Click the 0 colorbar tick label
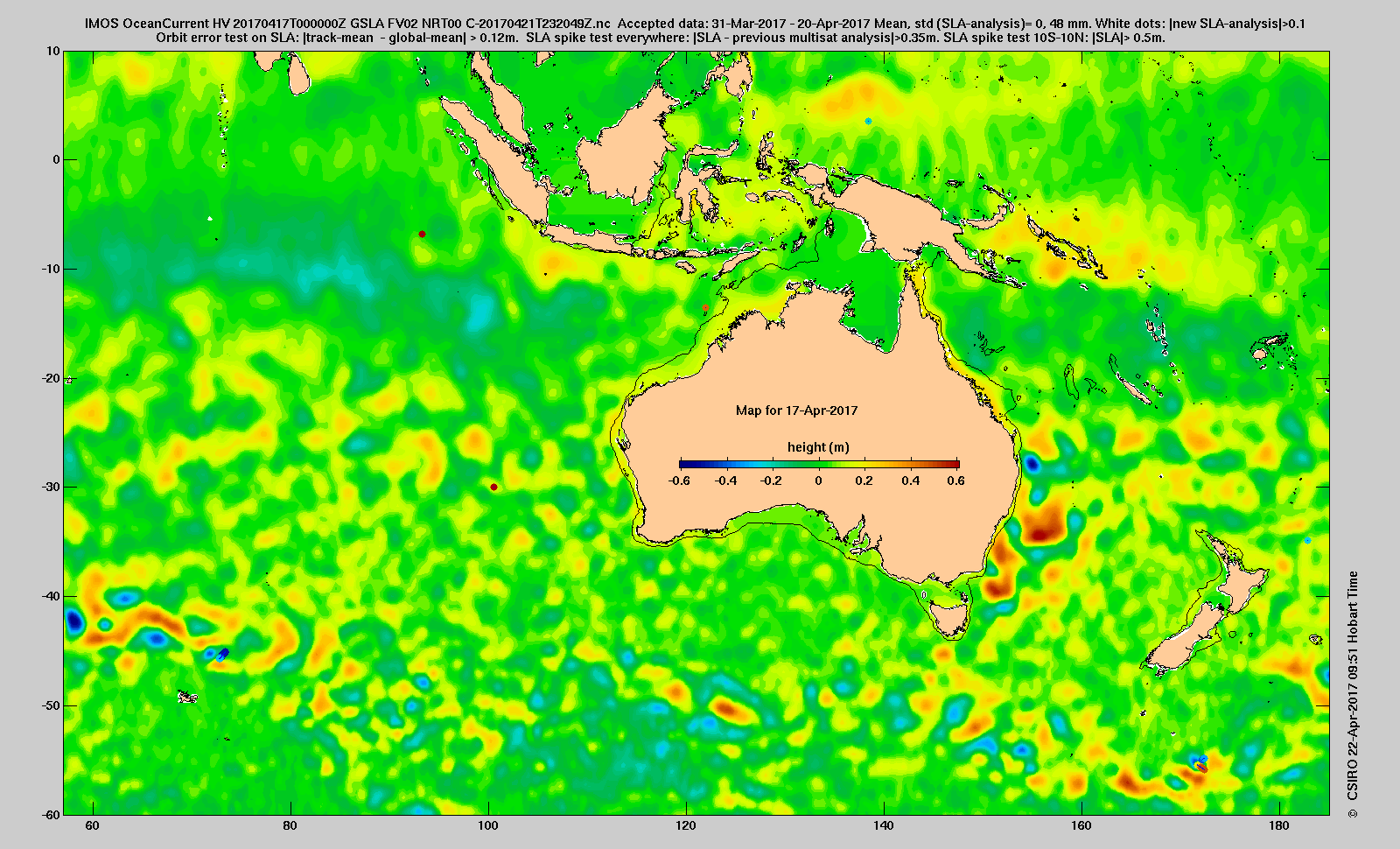 [x=819, y=481]
